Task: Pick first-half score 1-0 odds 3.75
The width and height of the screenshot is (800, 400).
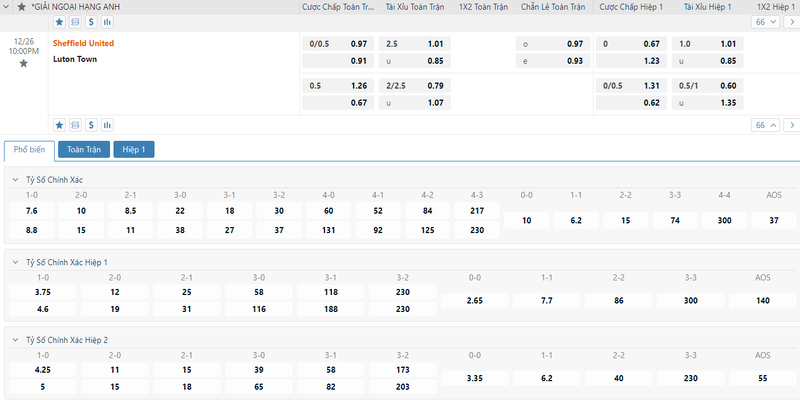Action: pyautogui.click(x=43, y=292)
